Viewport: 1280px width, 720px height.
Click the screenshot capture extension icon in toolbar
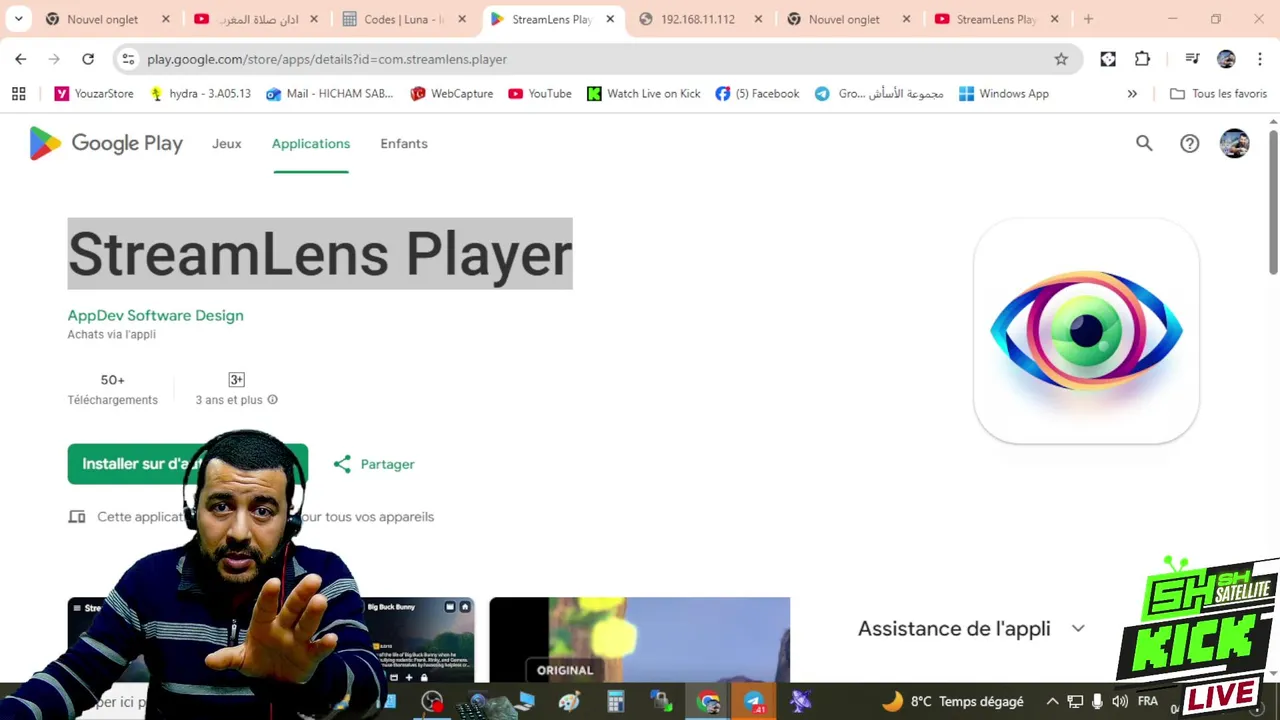click(x=1108, y=59)
